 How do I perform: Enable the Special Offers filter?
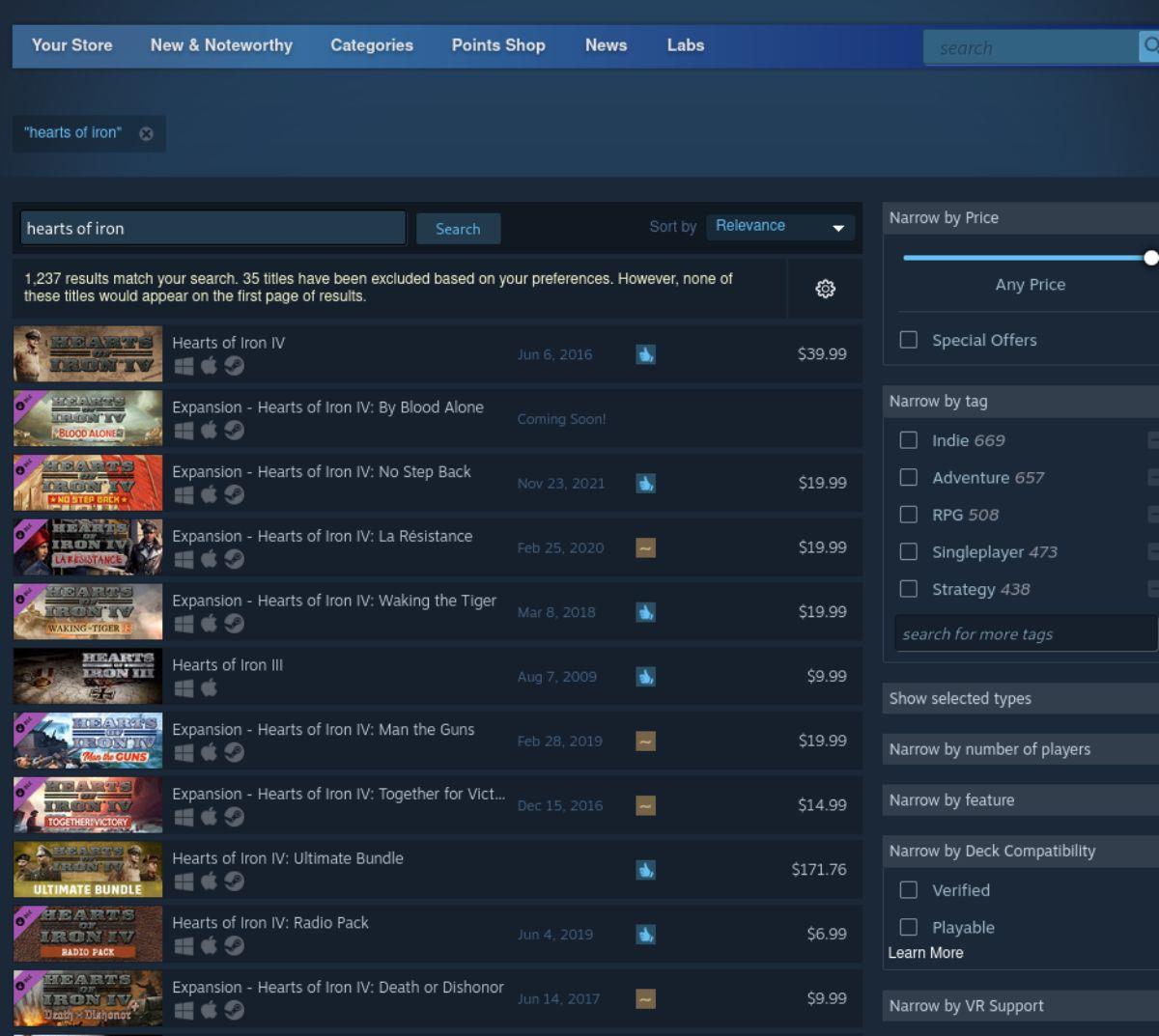click(908, 340)
